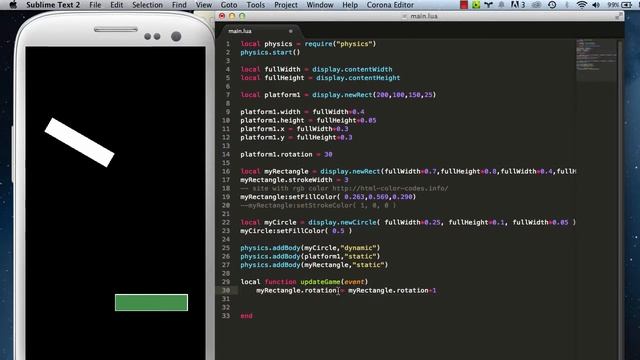Open the Window menu
Viewport: 640px width, 360px height.
320,5
